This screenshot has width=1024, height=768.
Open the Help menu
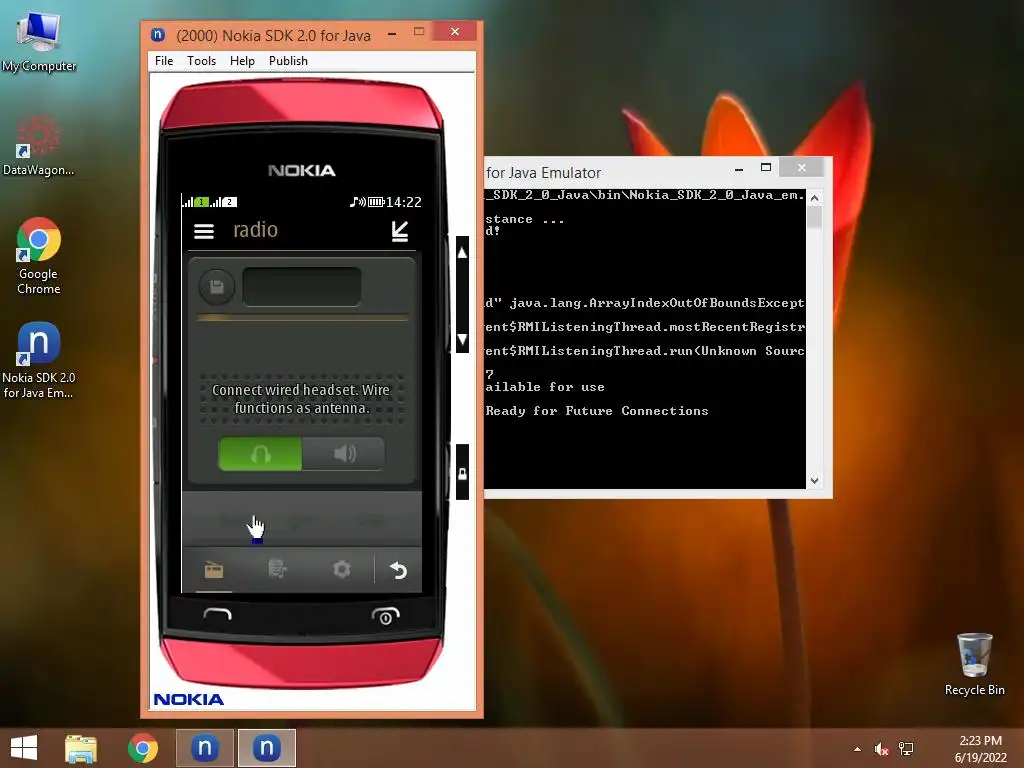point(242,61)
